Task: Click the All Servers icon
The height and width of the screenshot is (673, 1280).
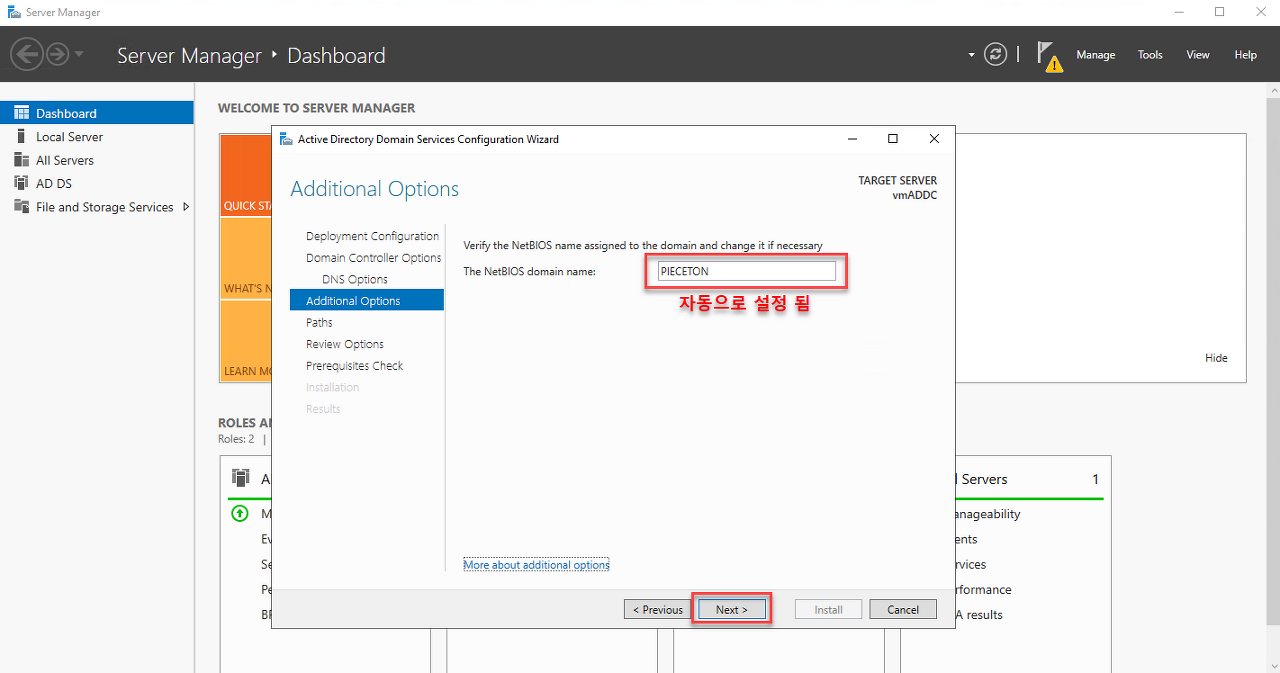Action: point(21,160)
